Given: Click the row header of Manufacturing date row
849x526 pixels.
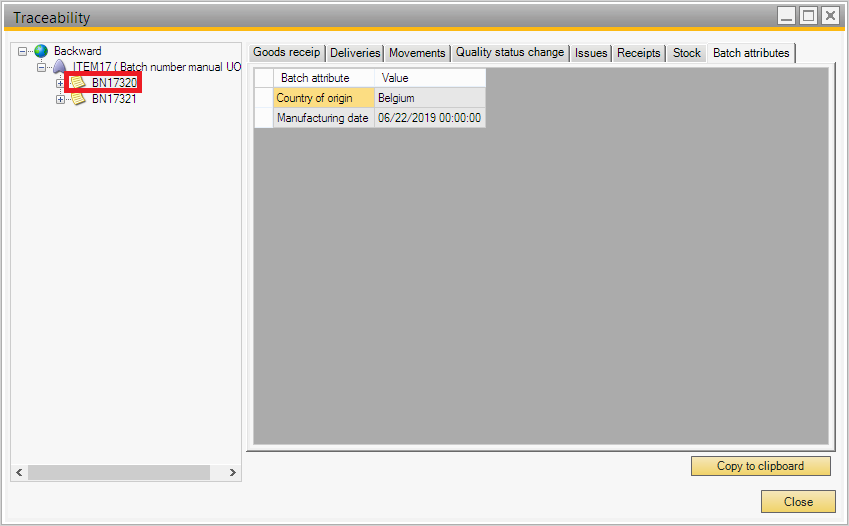Looking at the screenshot, I should (264, 118).
